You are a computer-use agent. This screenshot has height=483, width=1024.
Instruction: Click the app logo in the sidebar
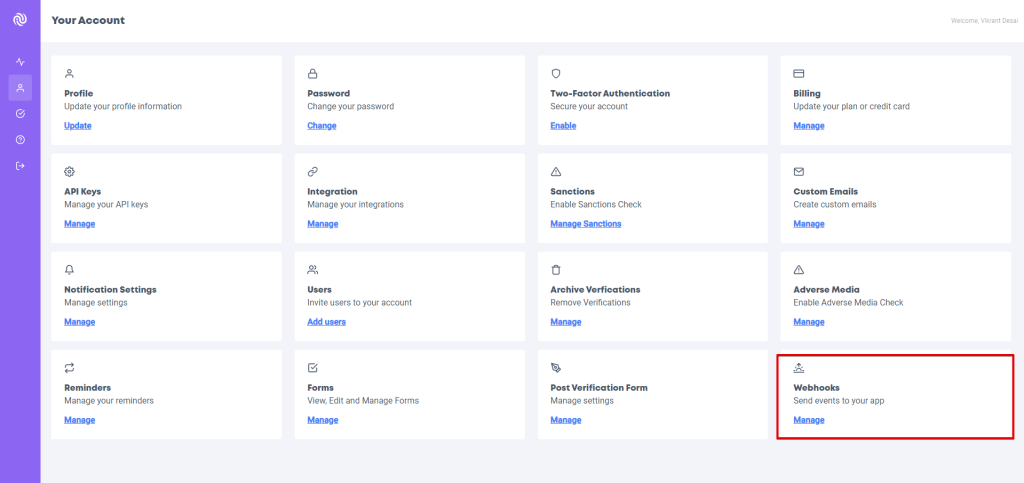20,19
